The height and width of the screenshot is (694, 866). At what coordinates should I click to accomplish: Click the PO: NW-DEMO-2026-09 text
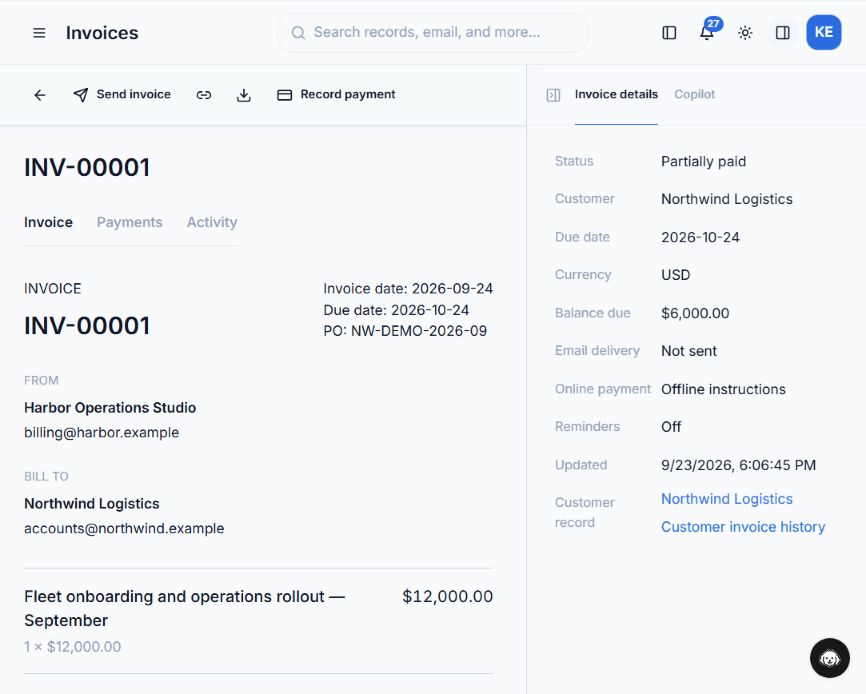(x=405, y=331)
